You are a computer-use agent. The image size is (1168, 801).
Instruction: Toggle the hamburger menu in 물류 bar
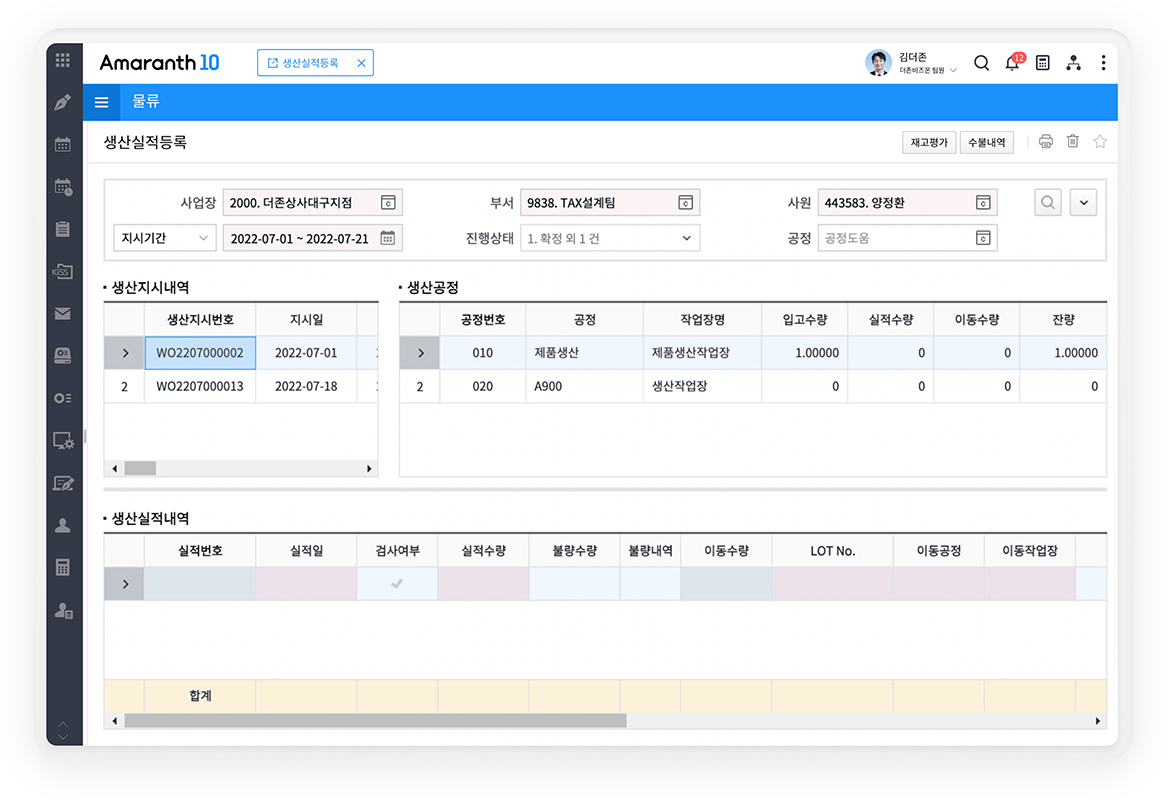[x=101, y=102]
